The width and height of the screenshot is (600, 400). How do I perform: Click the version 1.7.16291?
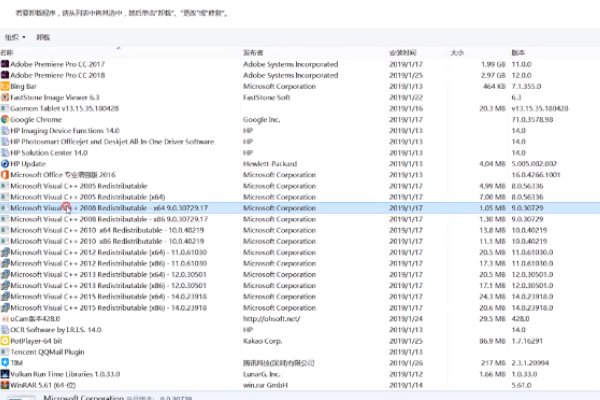[x=527, y=341]
